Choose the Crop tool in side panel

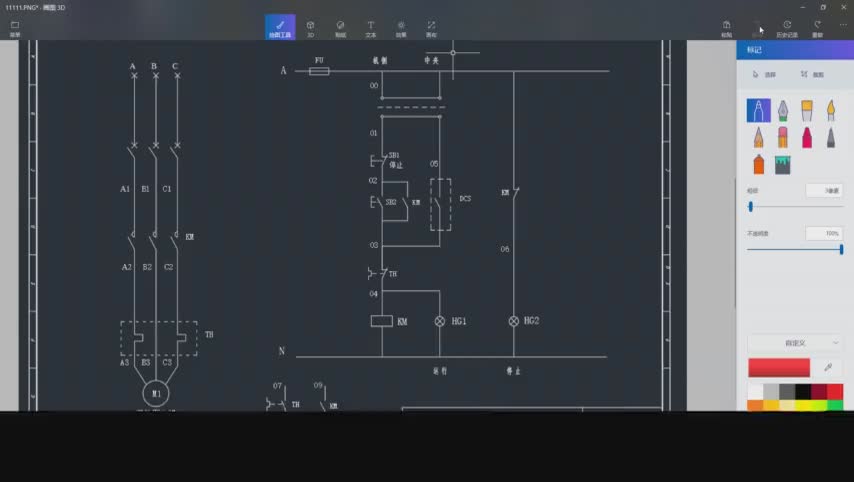812,74
